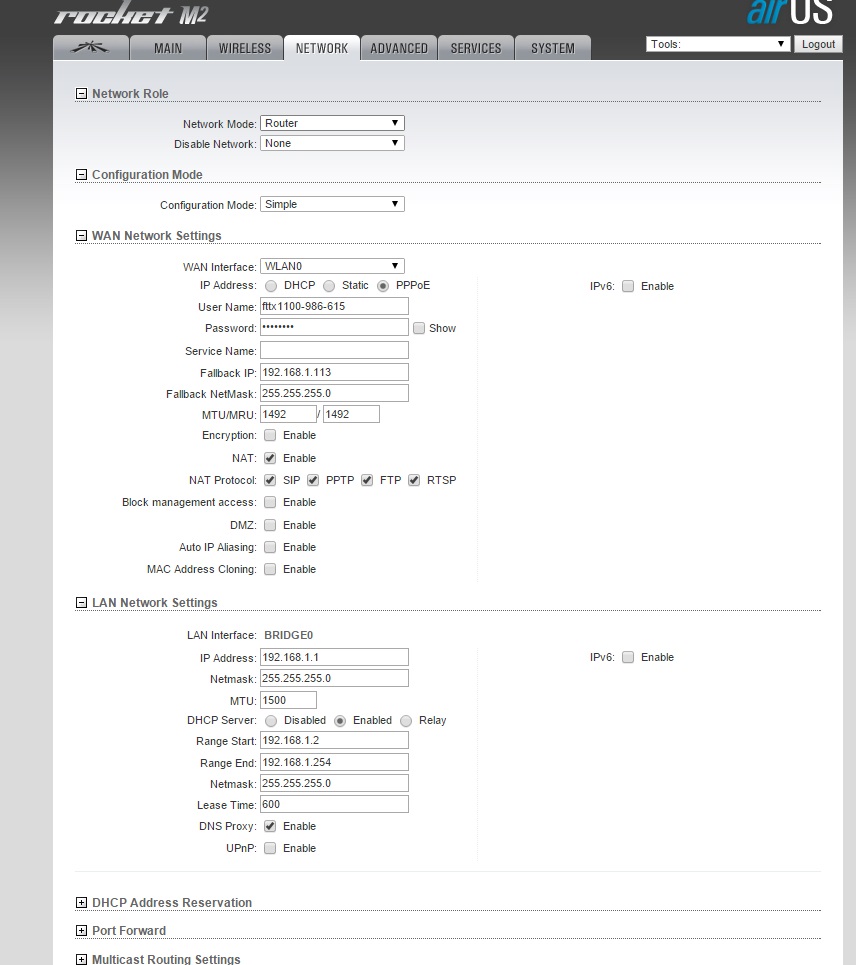Open the Configuration Mode dropdown

point(332,204)
